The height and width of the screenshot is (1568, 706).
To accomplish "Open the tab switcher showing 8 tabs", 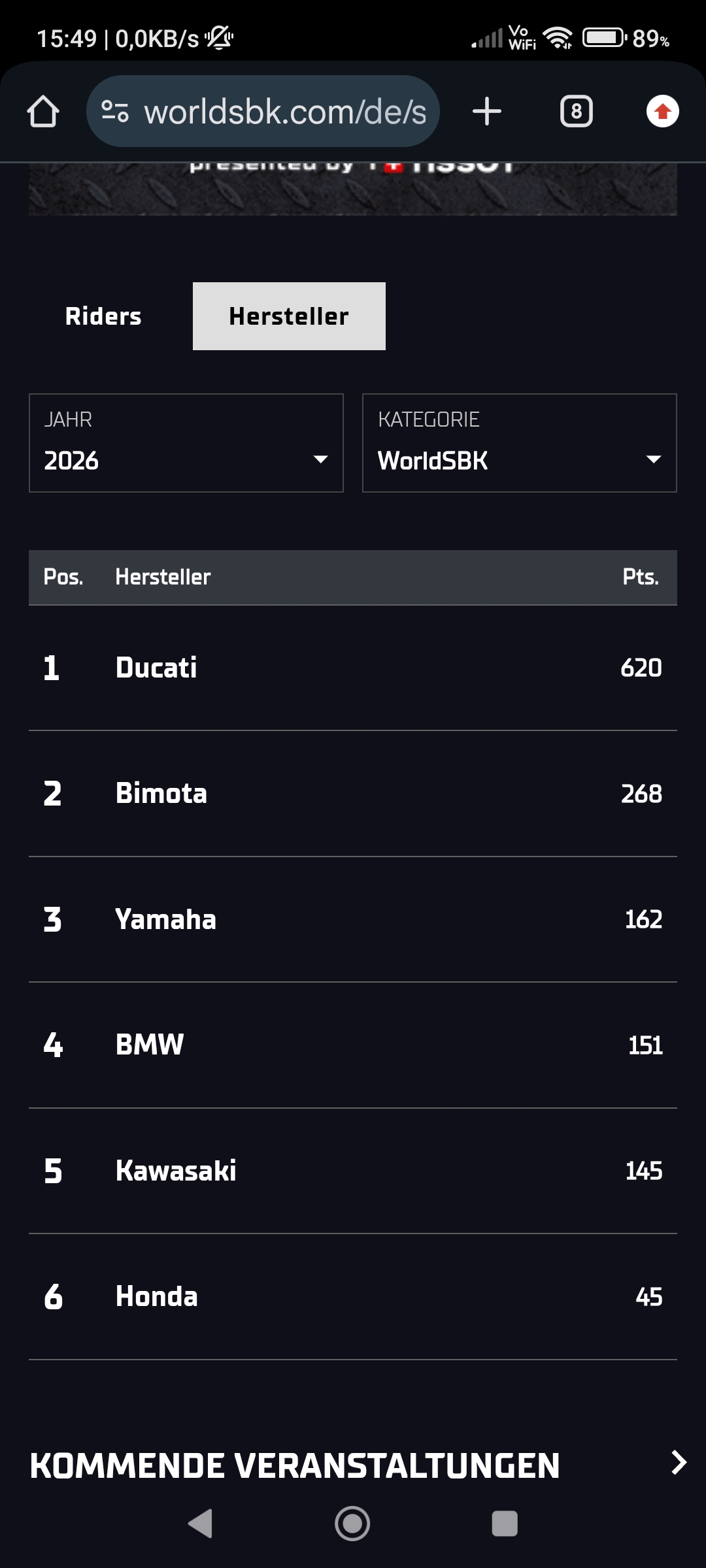I will [576, 111].
